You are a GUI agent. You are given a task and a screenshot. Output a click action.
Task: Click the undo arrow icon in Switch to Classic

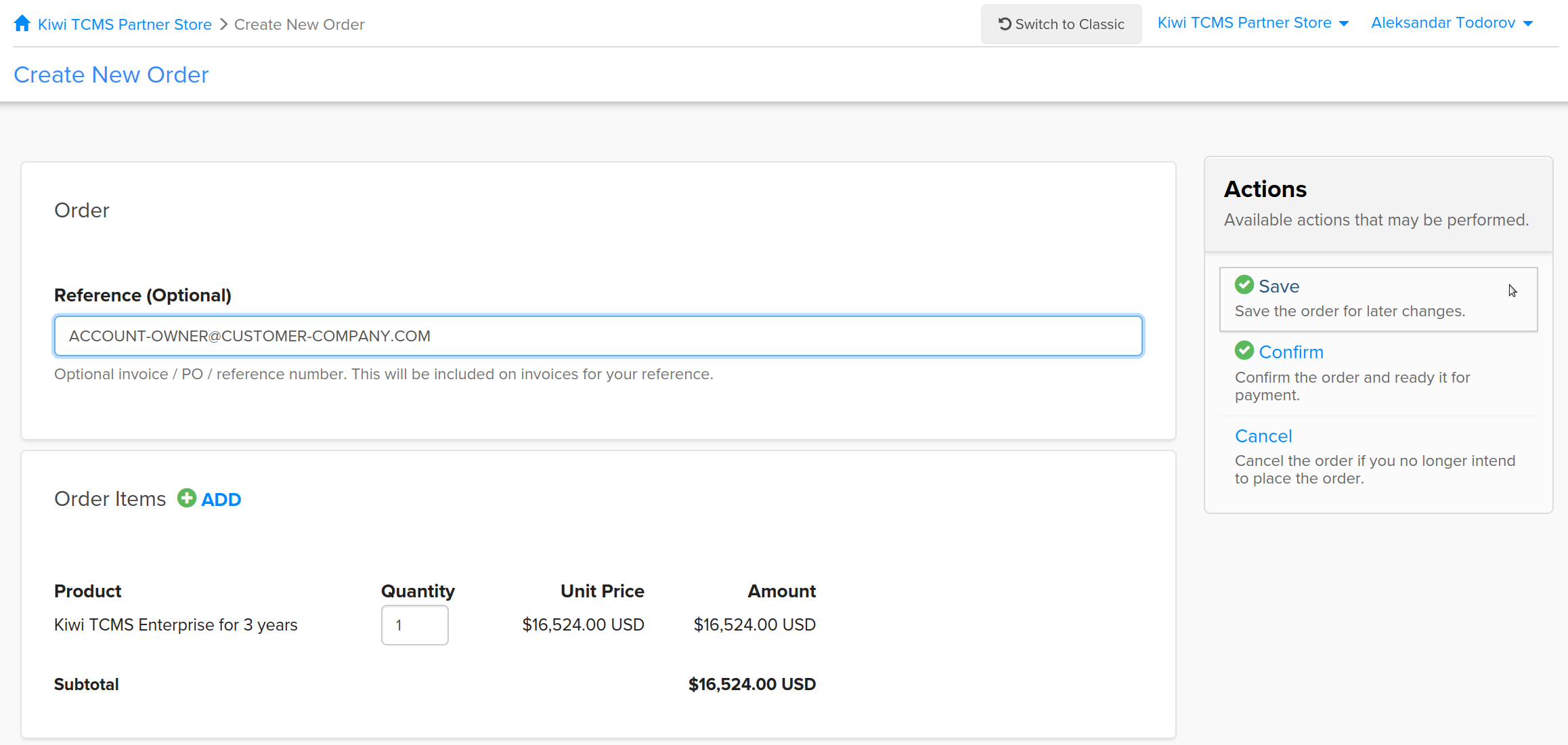(1005, 24)
